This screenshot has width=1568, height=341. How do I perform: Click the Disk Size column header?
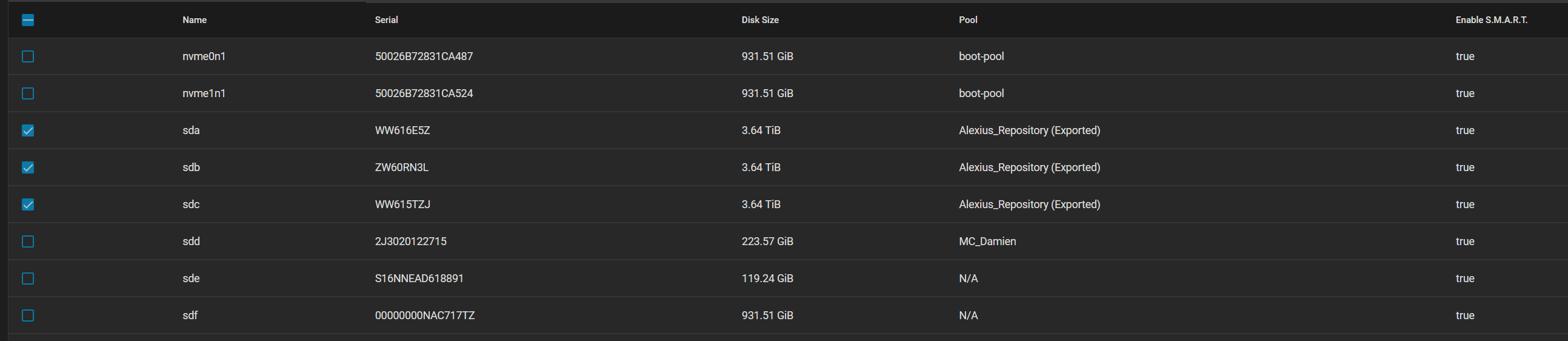pos(759,20)
